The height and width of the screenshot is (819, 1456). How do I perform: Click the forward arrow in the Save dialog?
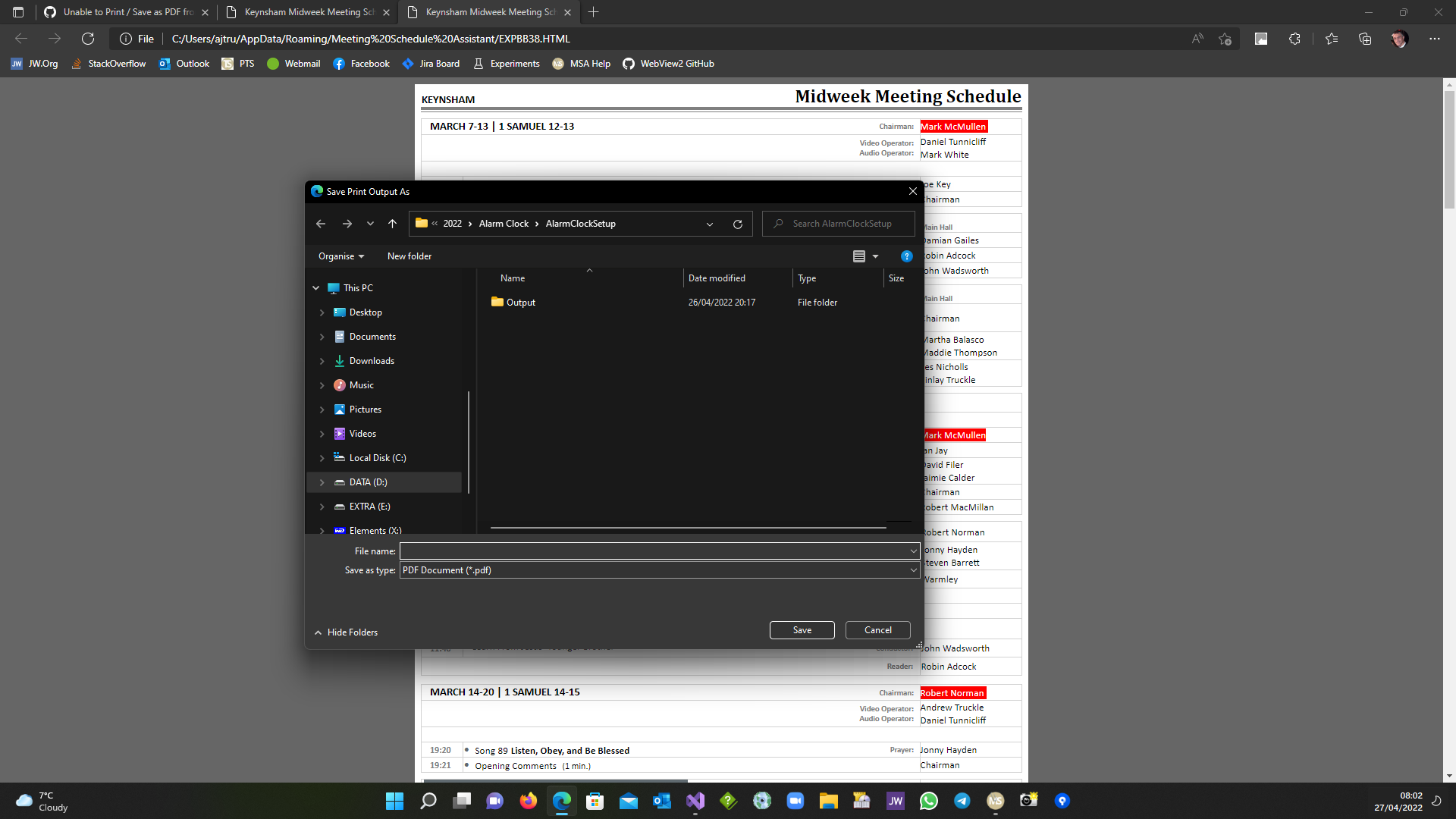[x=347, y=223]
